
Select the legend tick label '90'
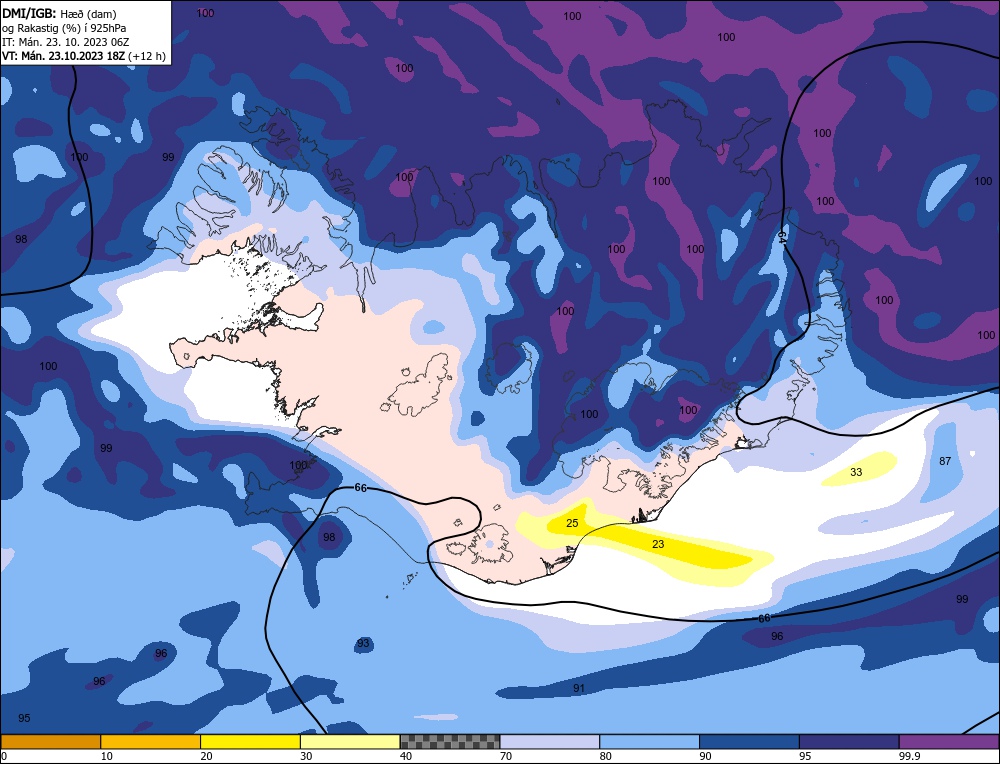[705, 756]
